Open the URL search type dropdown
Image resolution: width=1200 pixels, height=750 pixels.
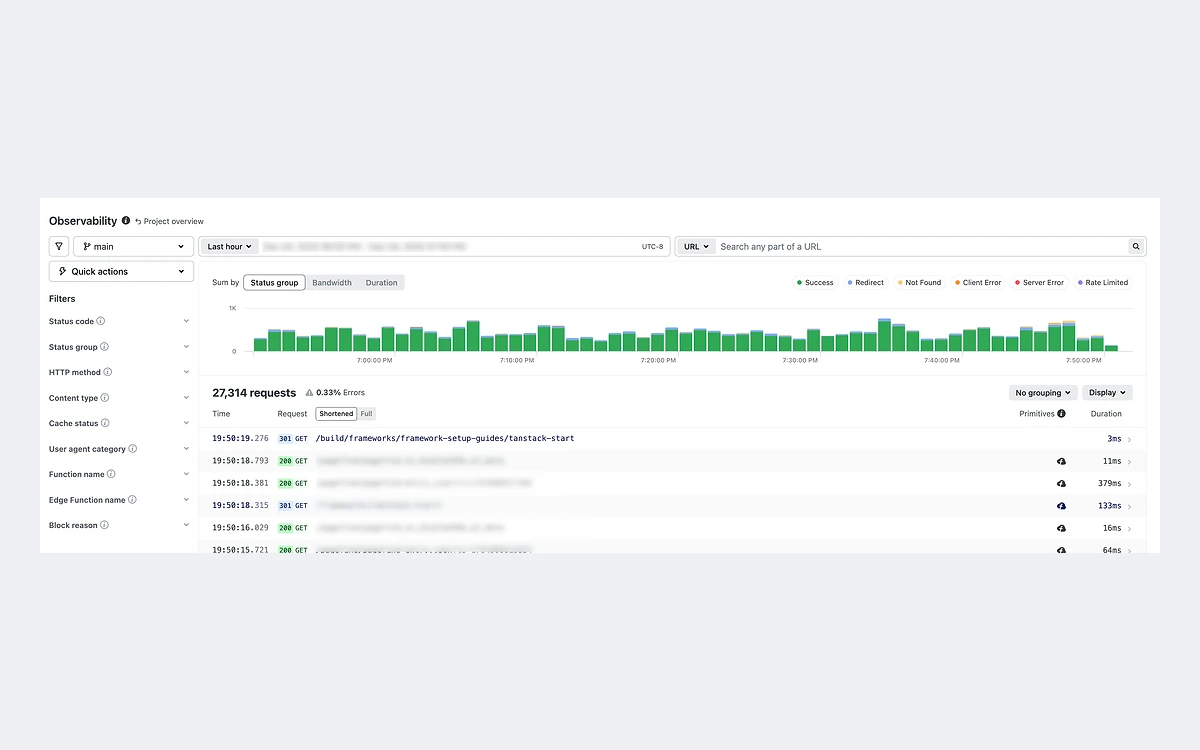click(696, 246)
